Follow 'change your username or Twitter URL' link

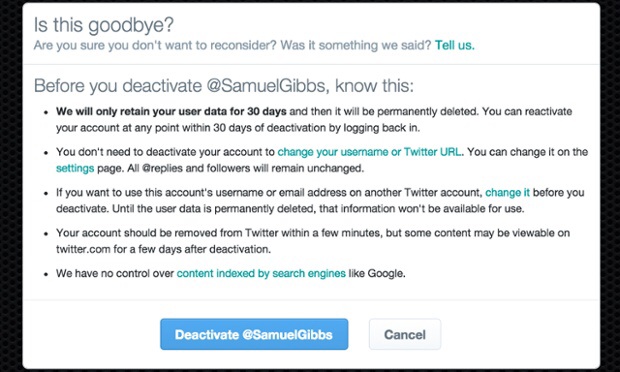[369, 152]
